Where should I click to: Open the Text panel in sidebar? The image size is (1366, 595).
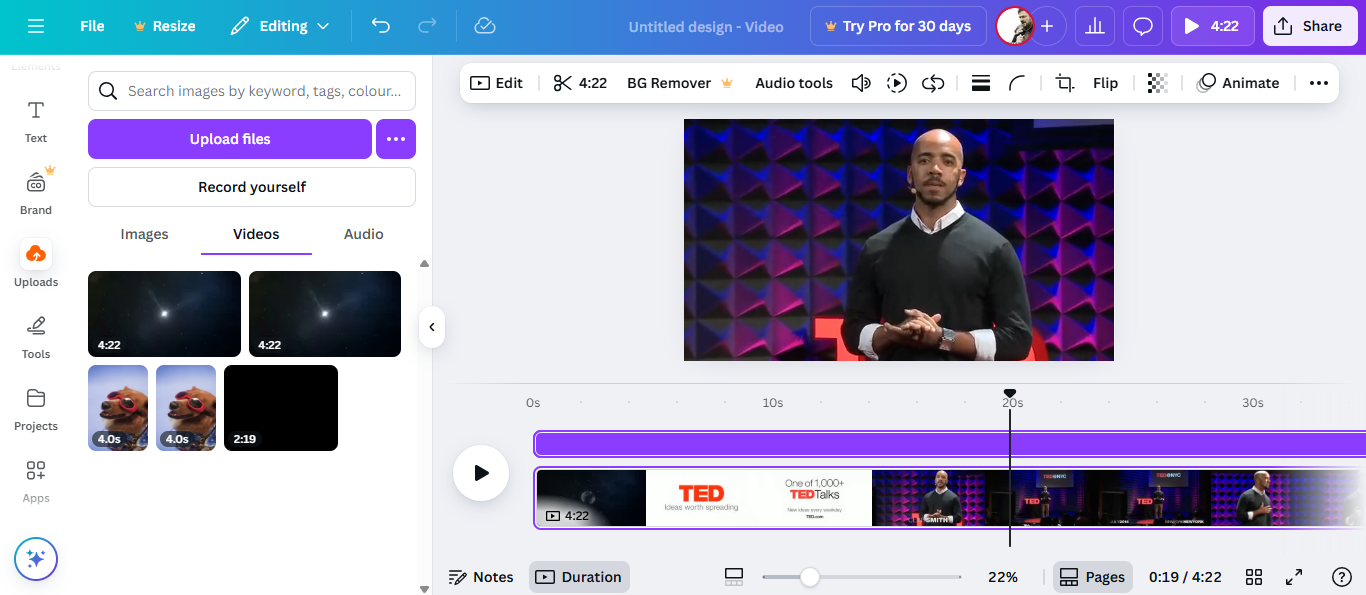(x=36, y=121)
